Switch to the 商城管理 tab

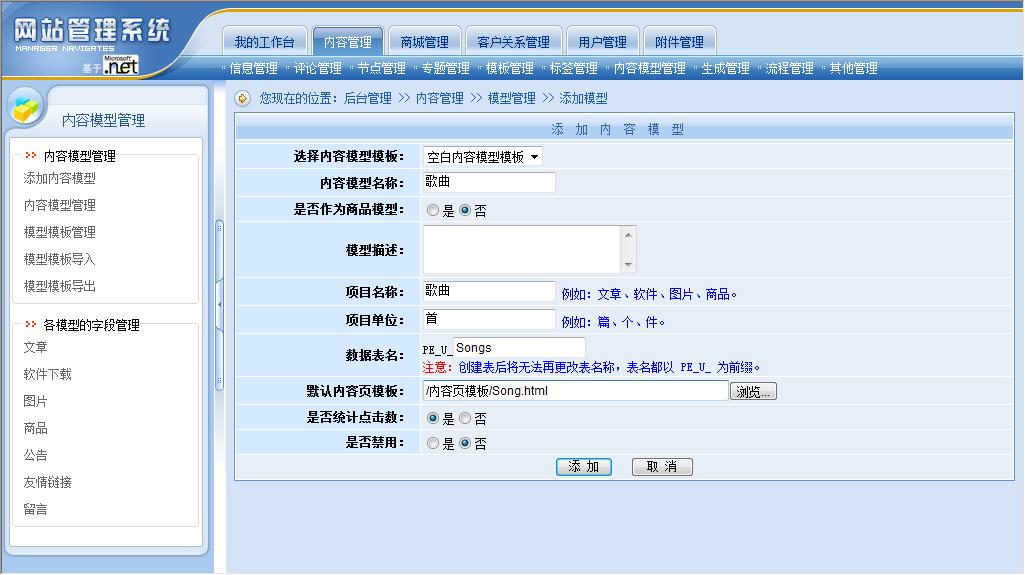[424, 42]
